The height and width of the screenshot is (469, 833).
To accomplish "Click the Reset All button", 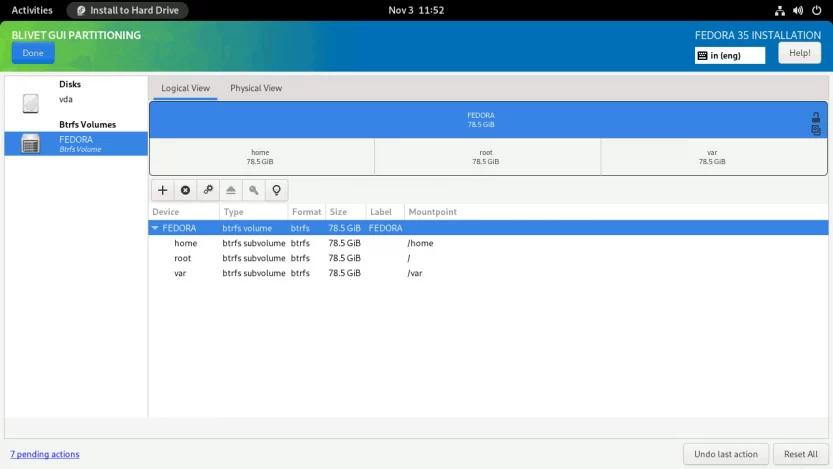I will click(801, 454).
